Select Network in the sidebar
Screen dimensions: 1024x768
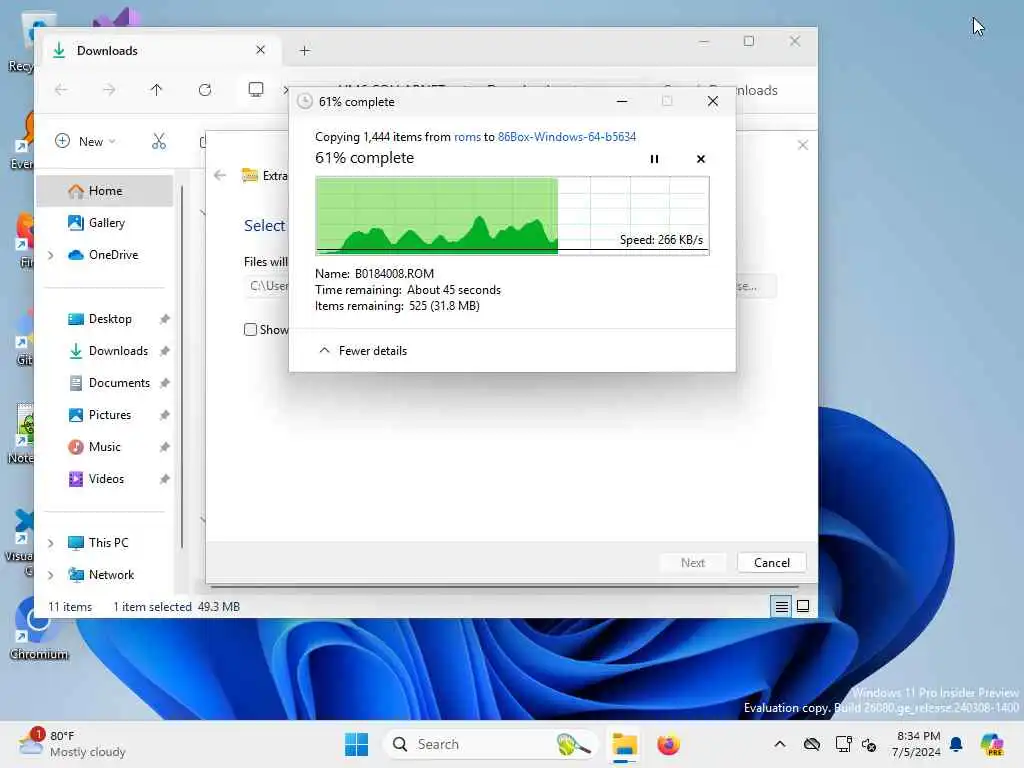click(x=101, y=575)
